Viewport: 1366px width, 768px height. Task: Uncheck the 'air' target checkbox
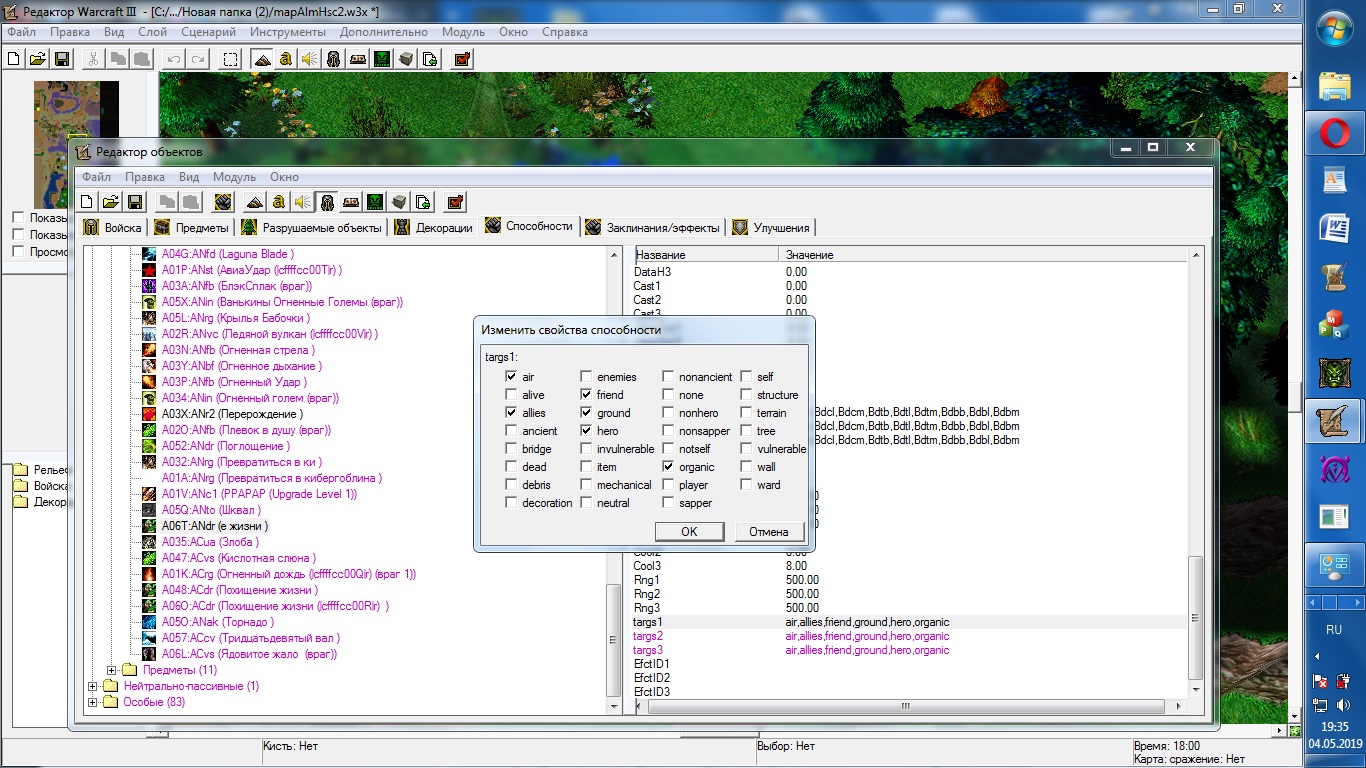512,377
